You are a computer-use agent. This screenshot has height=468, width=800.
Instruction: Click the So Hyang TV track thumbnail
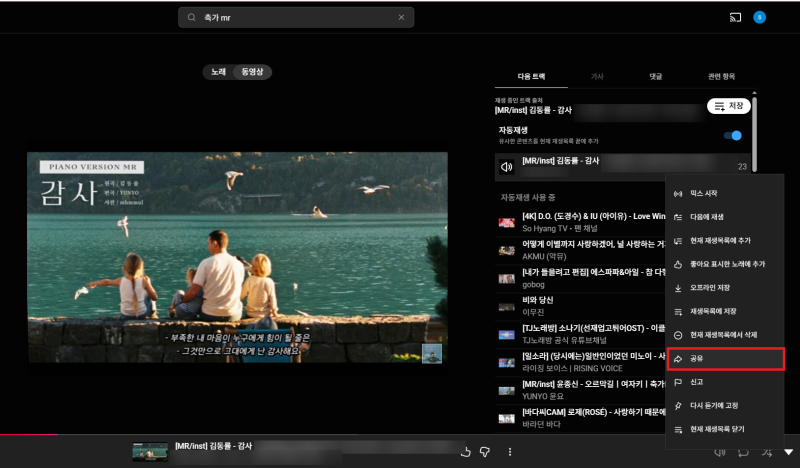tap(507, 223)
